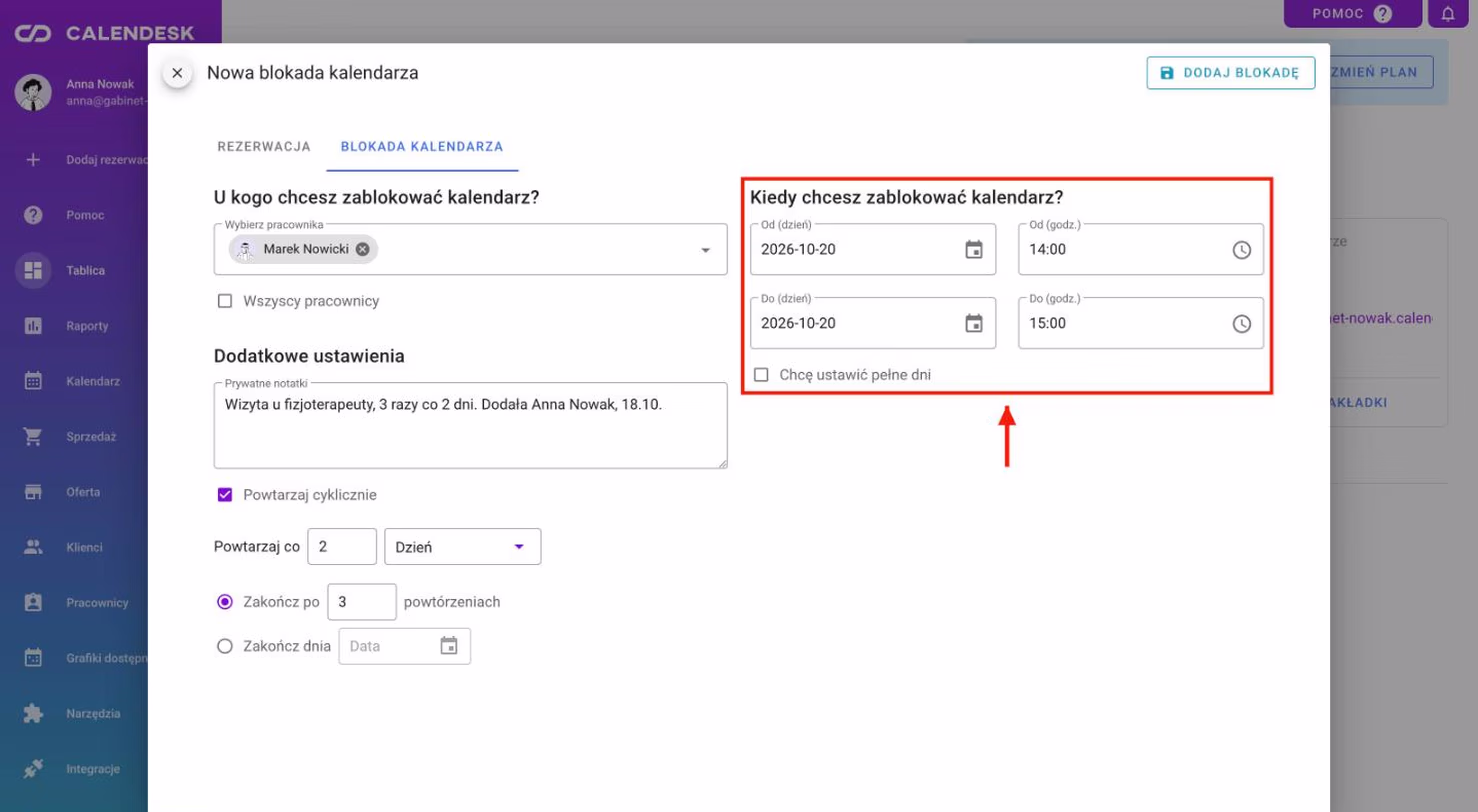Viewport: 1478px width, 812px height.
Task: Open notifications bell icon
Action: [x=1447, y=14]
